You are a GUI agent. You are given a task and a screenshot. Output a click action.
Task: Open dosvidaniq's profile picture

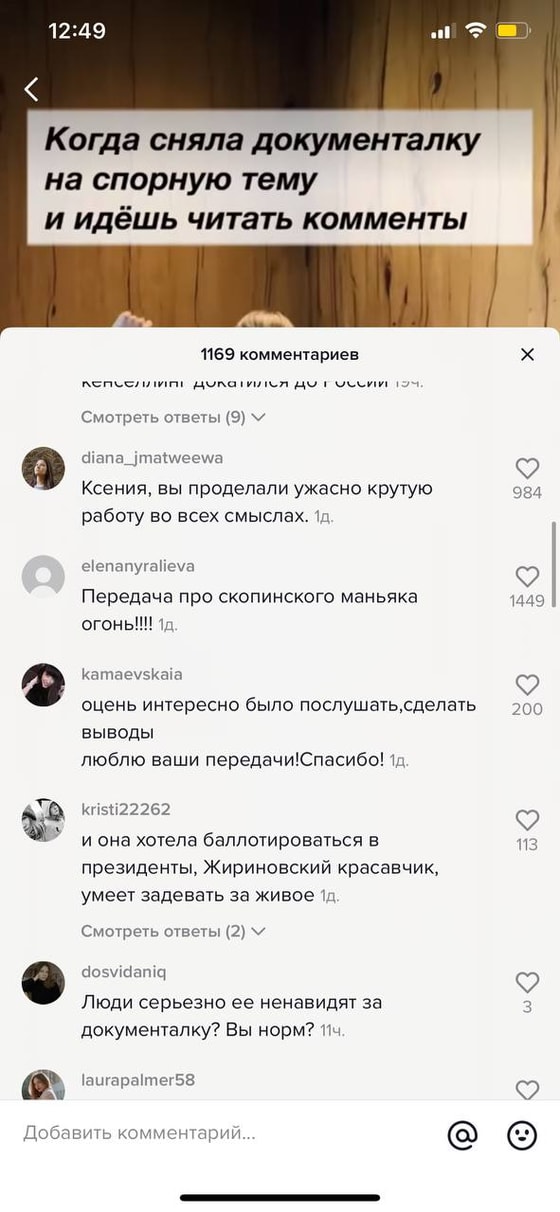[43, 983]
